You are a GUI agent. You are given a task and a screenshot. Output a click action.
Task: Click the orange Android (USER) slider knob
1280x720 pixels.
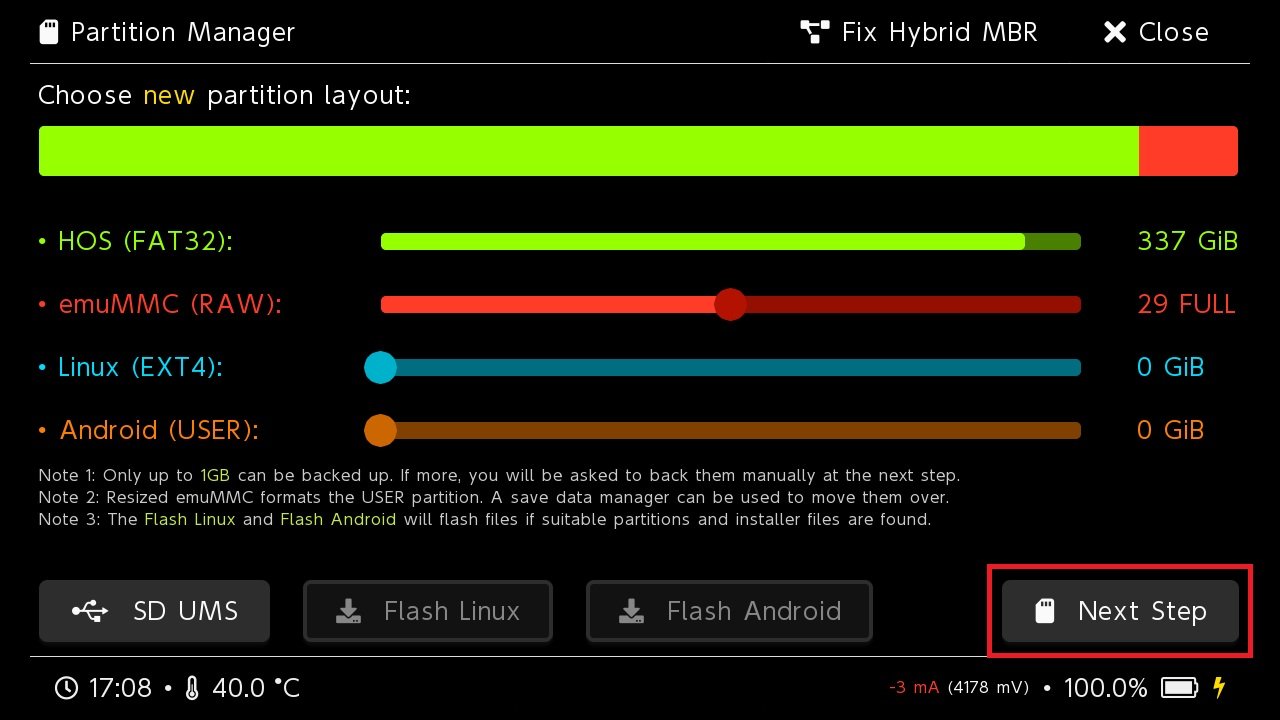[x=380, y=430]
